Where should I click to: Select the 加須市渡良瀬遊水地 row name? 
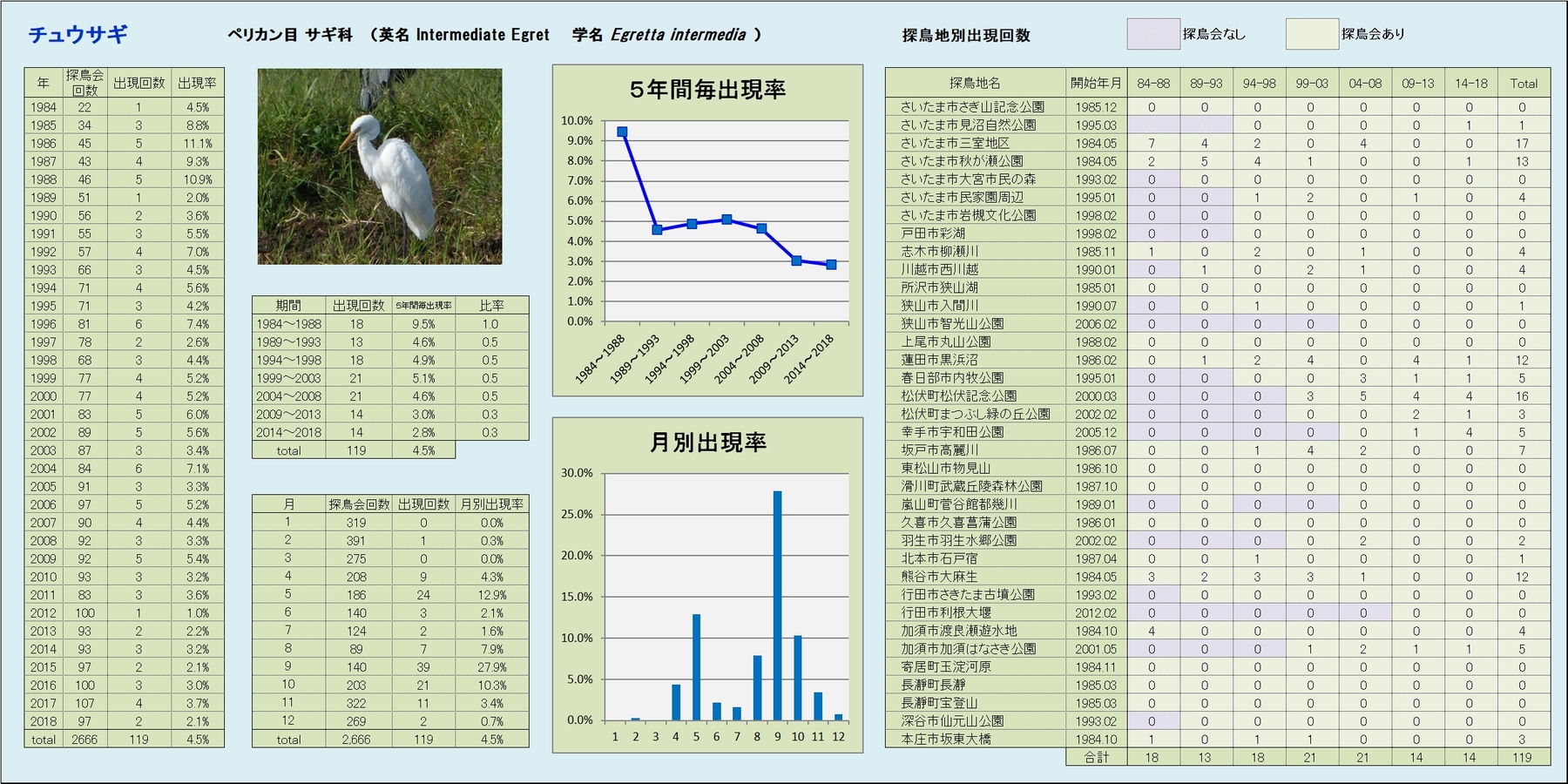point(958,631)
